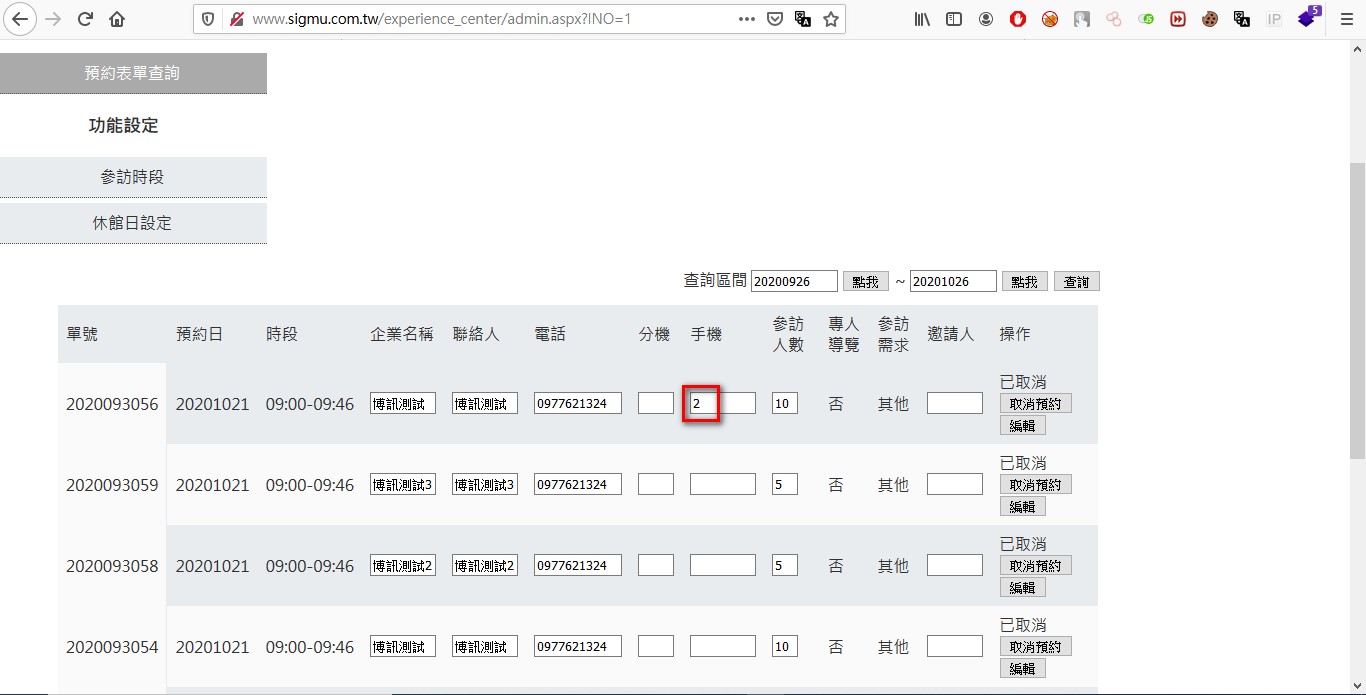
Task: Click company name field 博訊測試3 in row 2020093059
Action: click(403, 484)
